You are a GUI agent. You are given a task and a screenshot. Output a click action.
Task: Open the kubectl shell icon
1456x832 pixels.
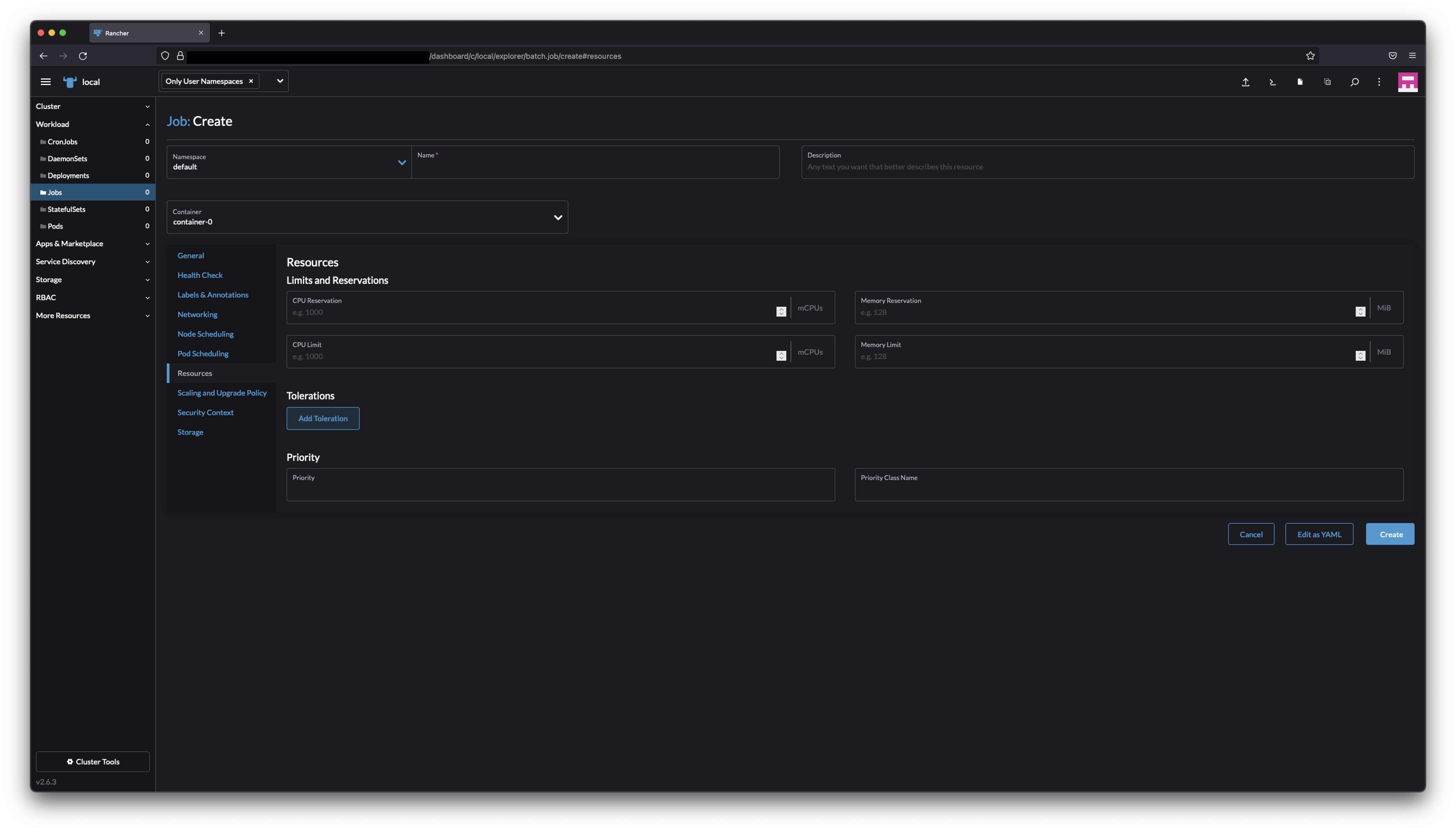(x=1272, y=82)
